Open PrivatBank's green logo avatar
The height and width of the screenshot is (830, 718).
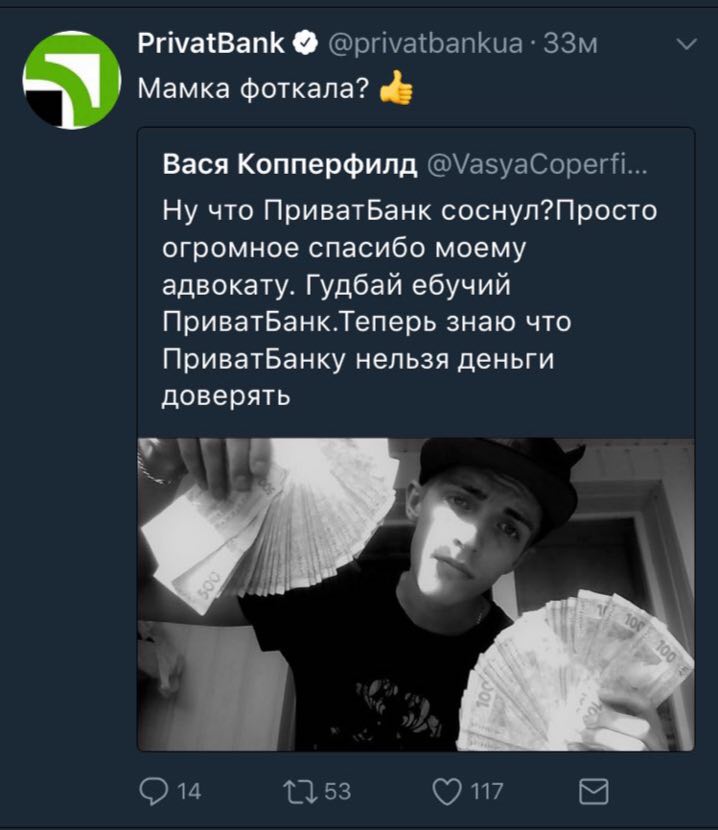pyautogui.click(x=72, y=79)
